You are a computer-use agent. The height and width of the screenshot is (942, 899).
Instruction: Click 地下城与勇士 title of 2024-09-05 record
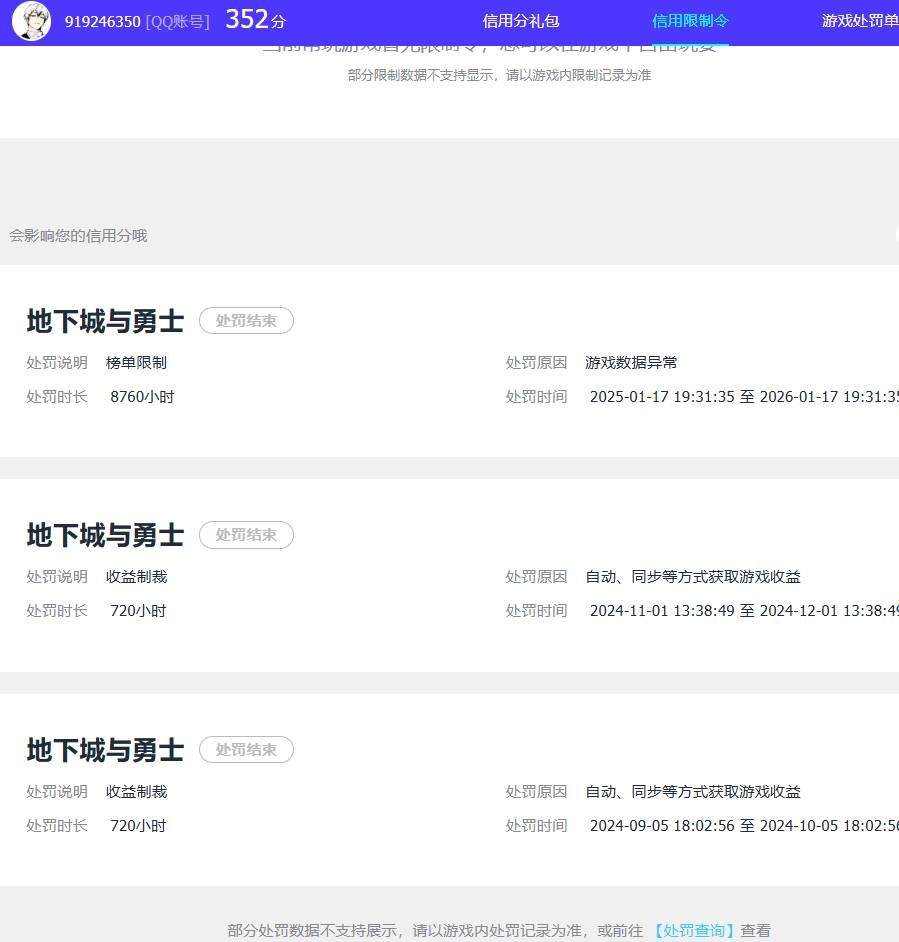(x=105, y=750)
